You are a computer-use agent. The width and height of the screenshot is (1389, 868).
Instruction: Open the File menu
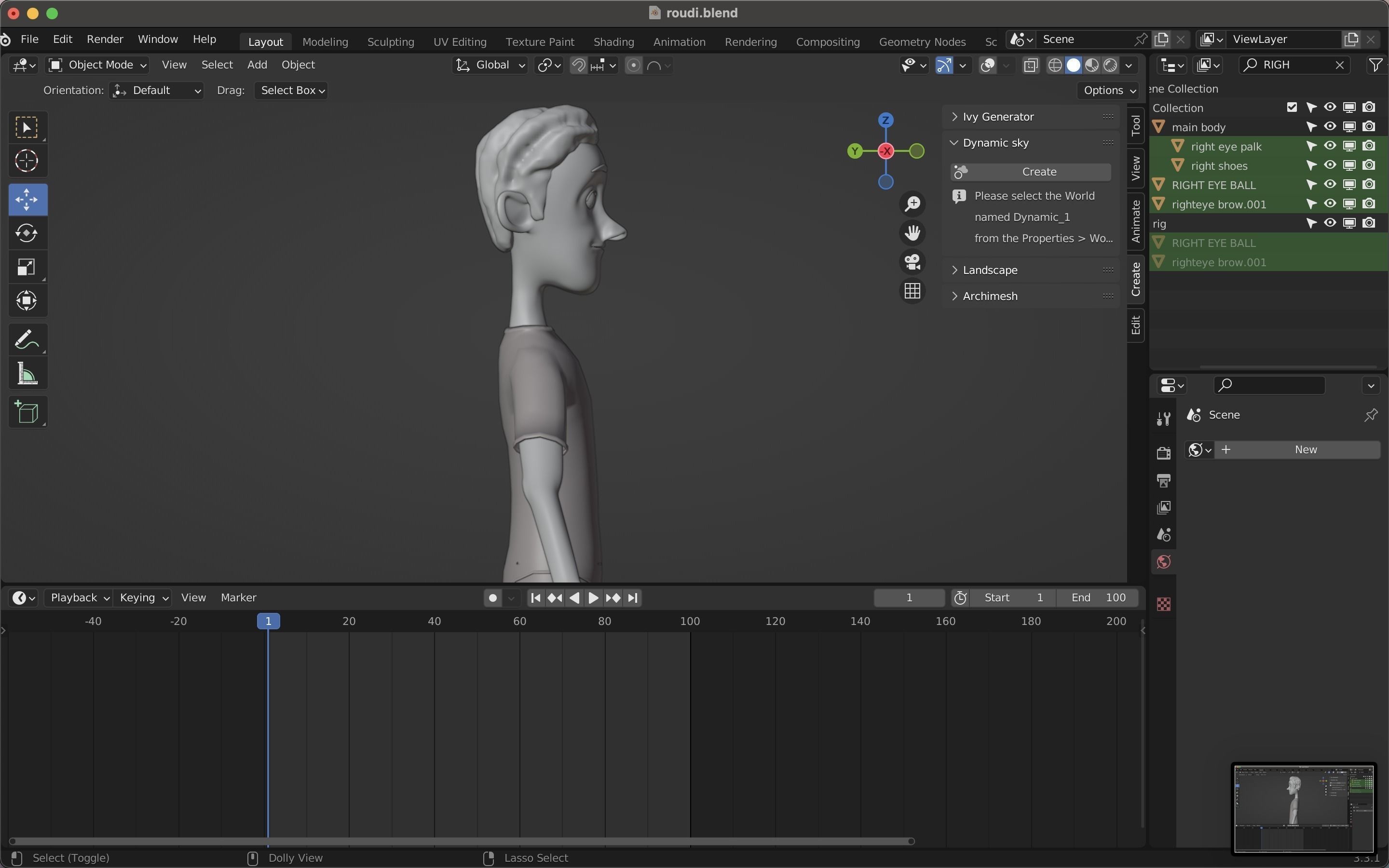point(29,39)
